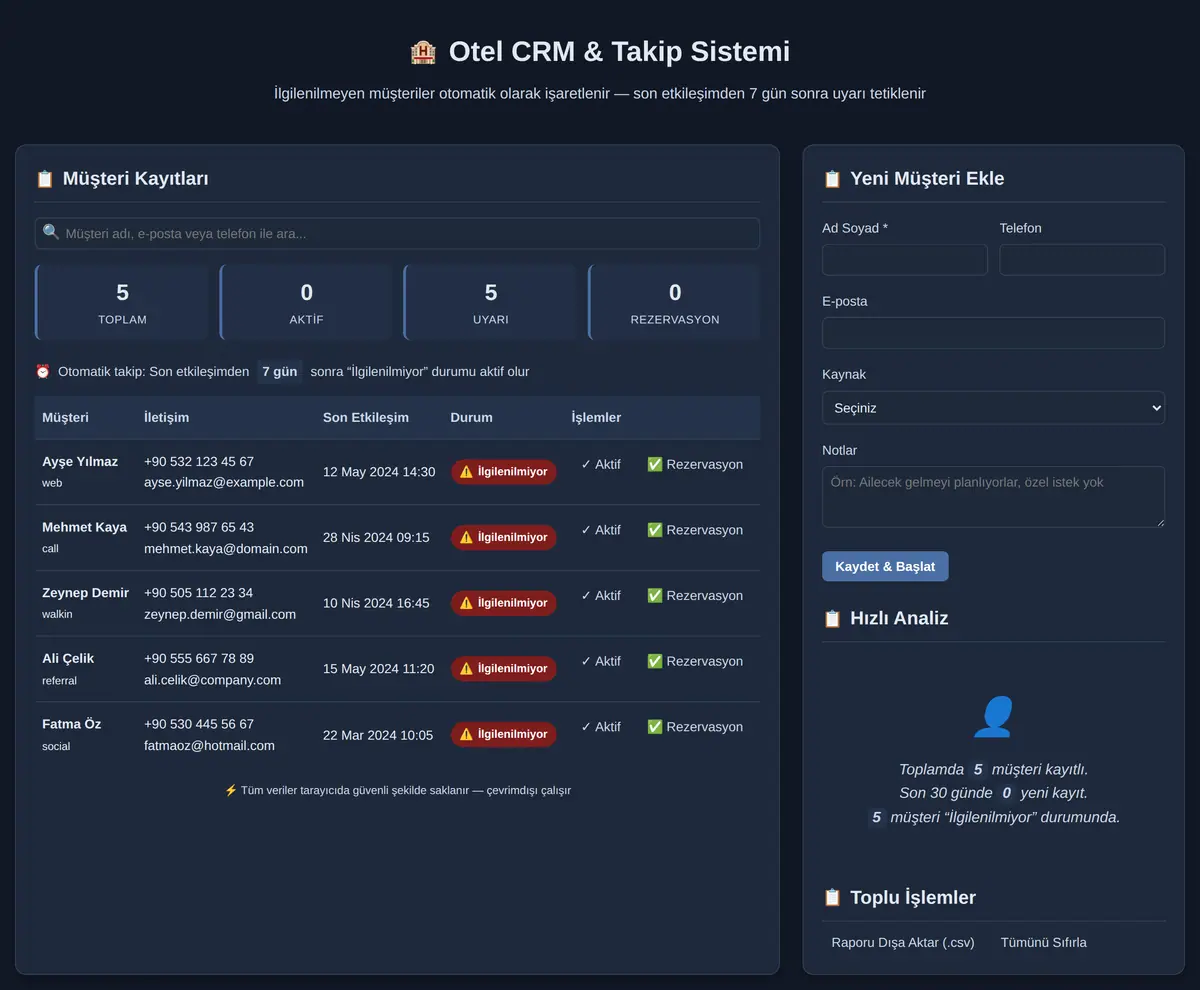Click the 7 gün threshold badge
This screenshot has height=990, width=1200.
click(280, 372)
